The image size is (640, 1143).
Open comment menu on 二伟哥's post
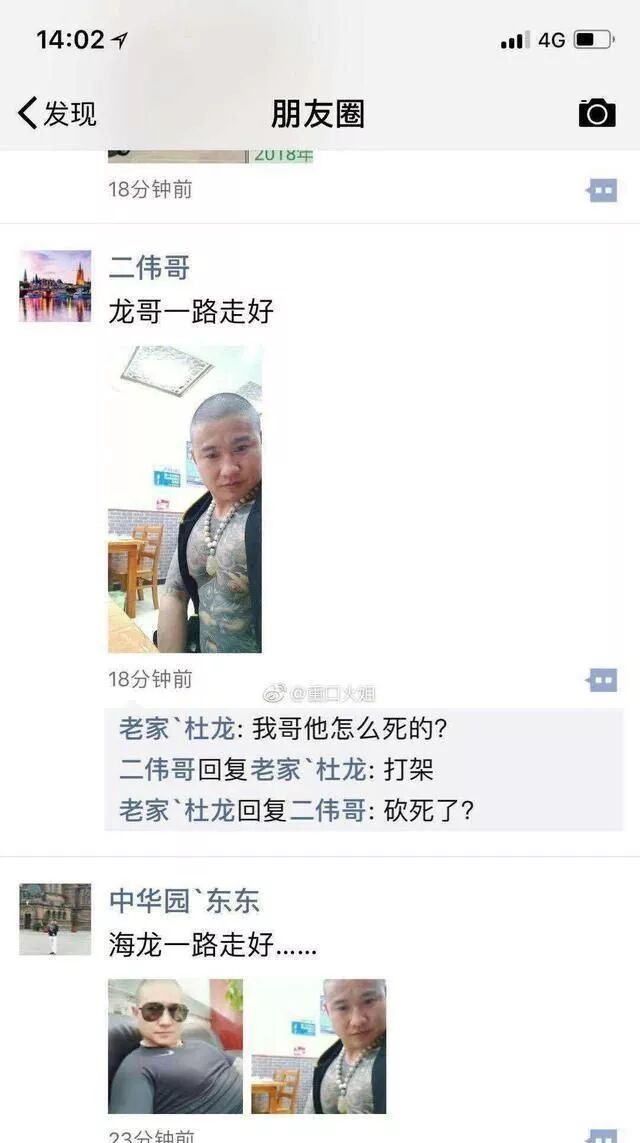pos(602,680)
